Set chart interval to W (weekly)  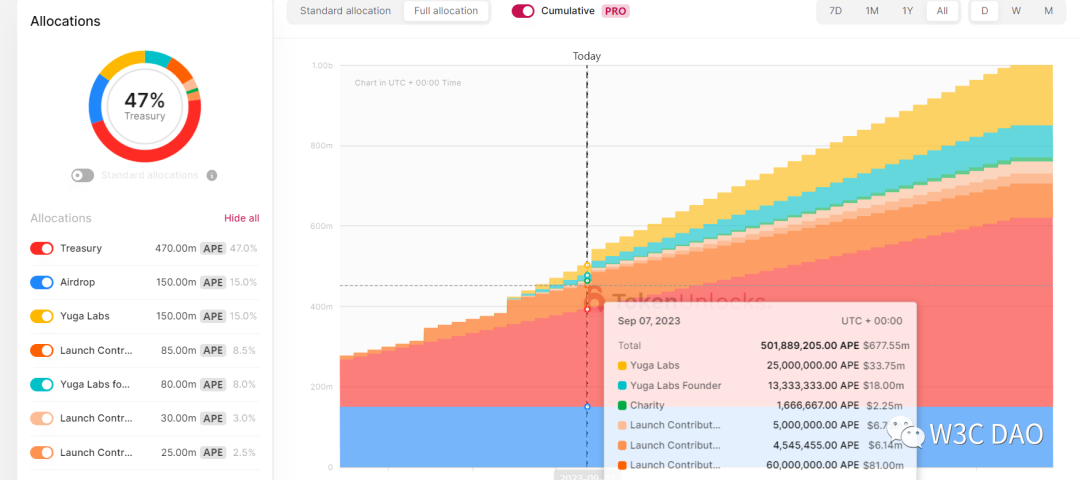point(1016,11)
